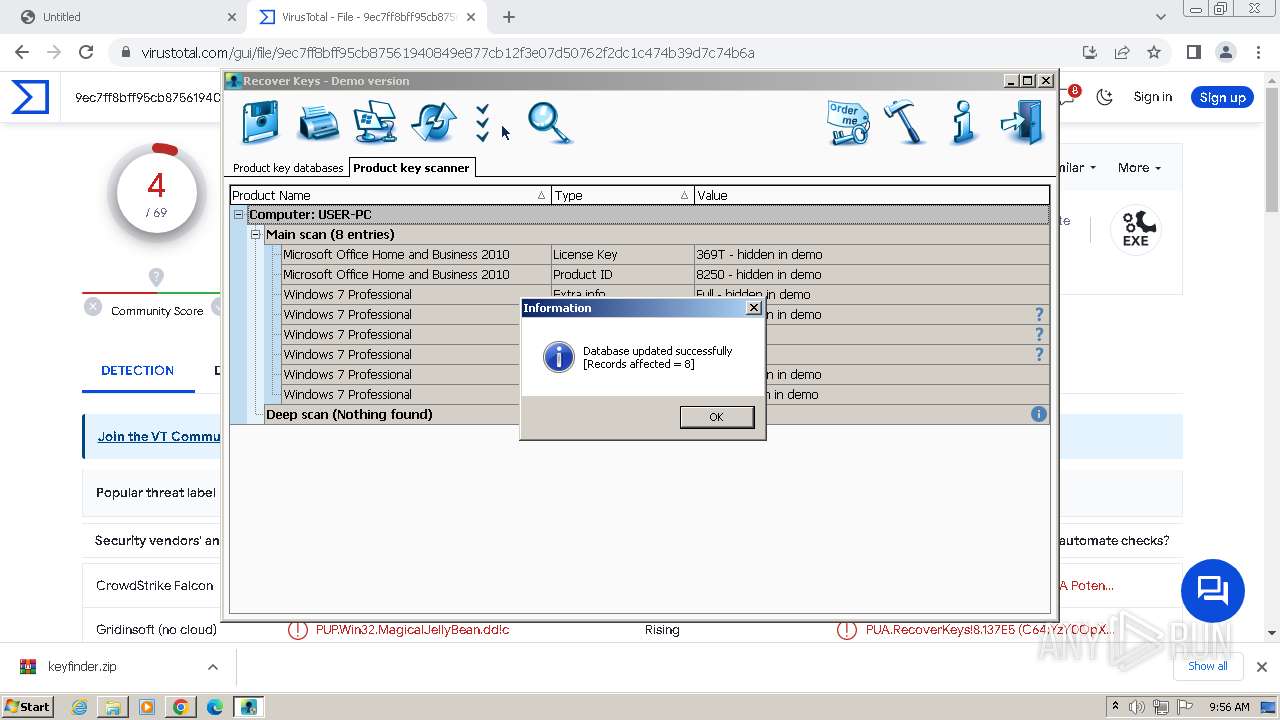Click the Value column header
1280x720 pixels.
pyautogui.click(x=872, y=195)
